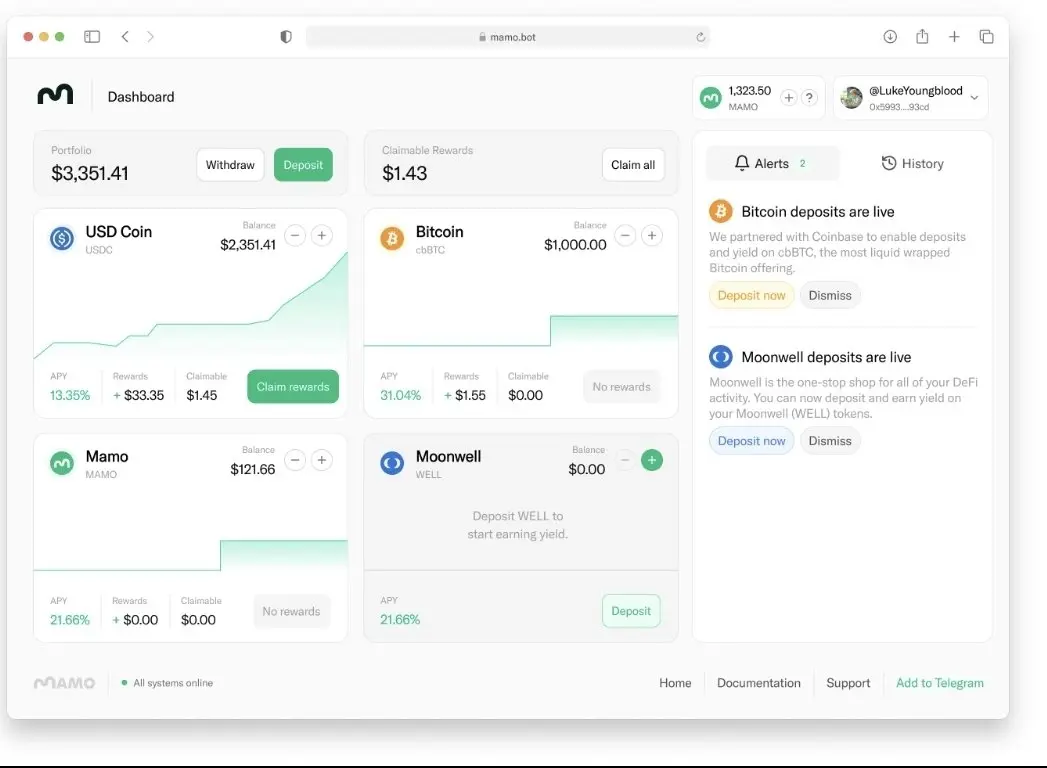Click the Bitcoin card token icon
This screenshot has width=1047, height=768.
392,238
